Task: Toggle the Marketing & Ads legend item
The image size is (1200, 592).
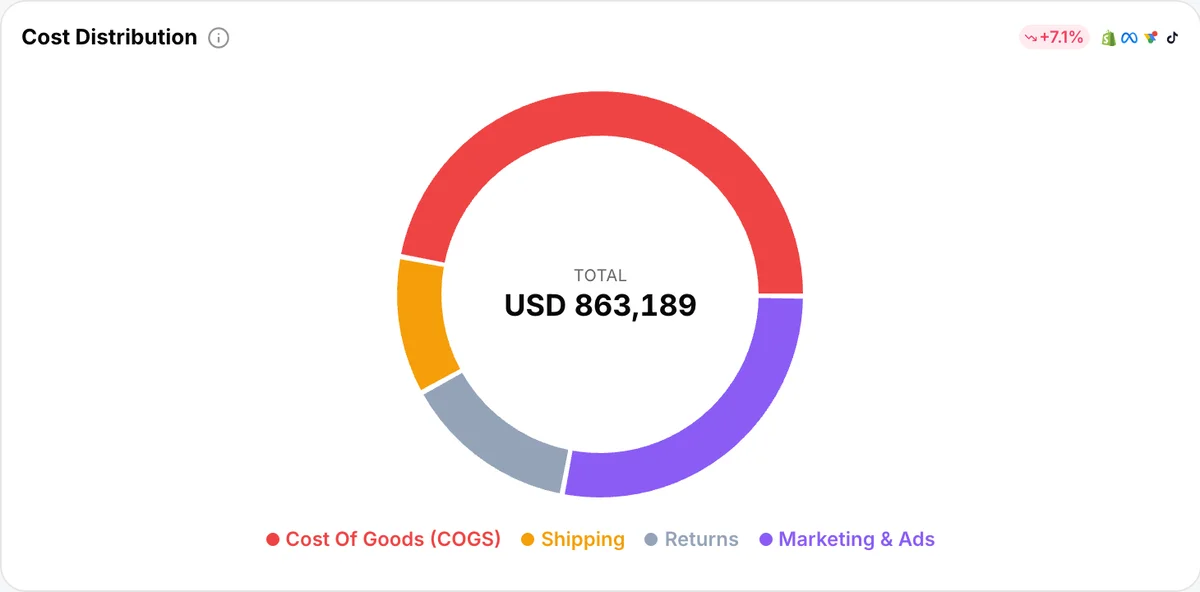Action: coord(847,539)
